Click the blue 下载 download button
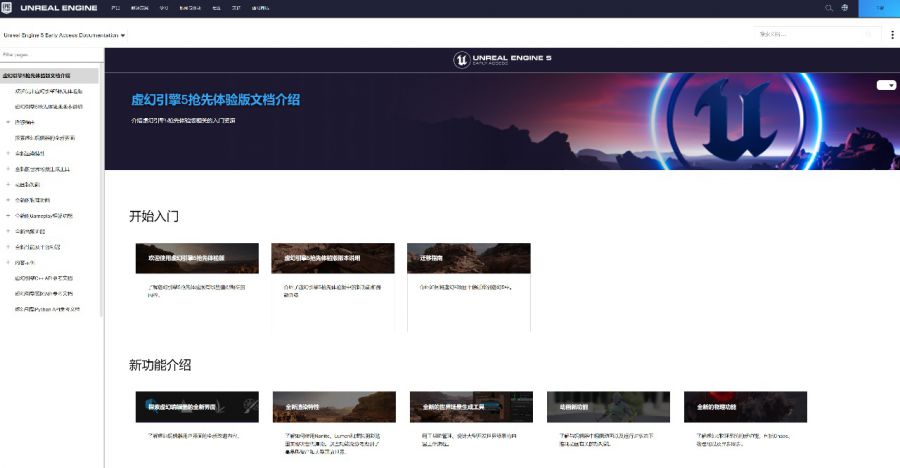Screen dimensions: 900x468 [879, 8]
